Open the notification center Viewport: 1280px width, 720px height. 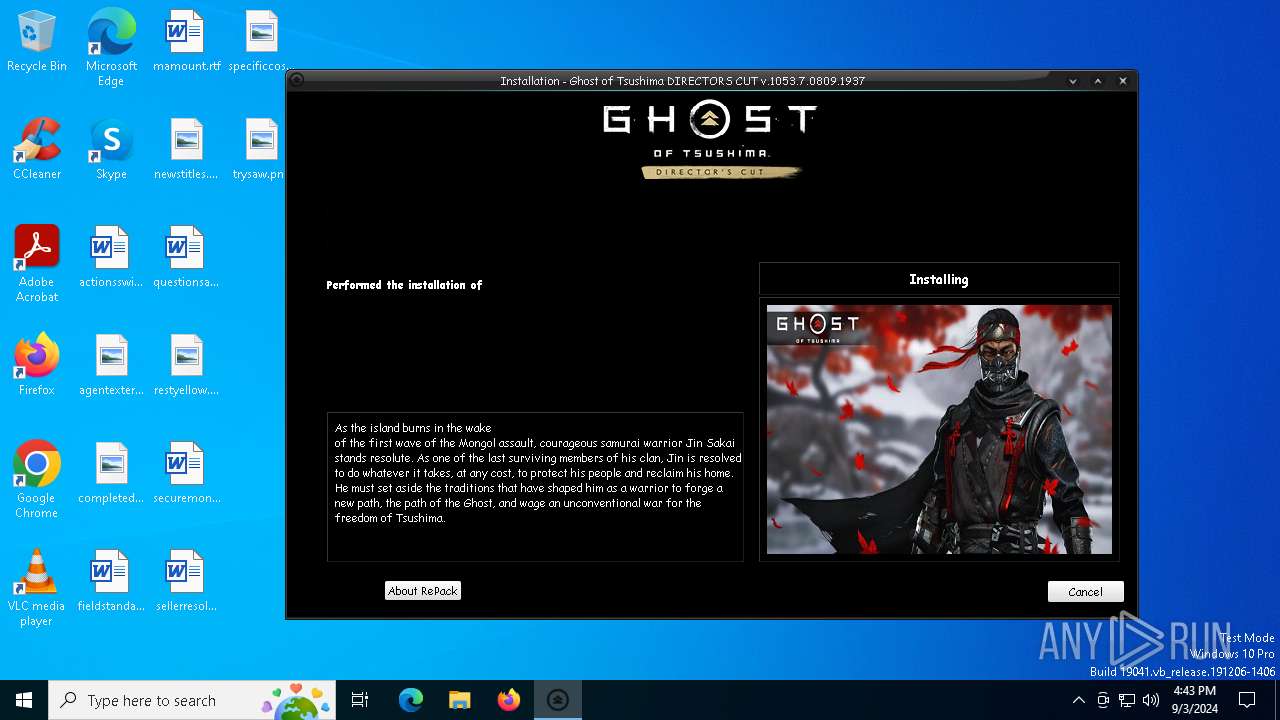click(1247, 700)
